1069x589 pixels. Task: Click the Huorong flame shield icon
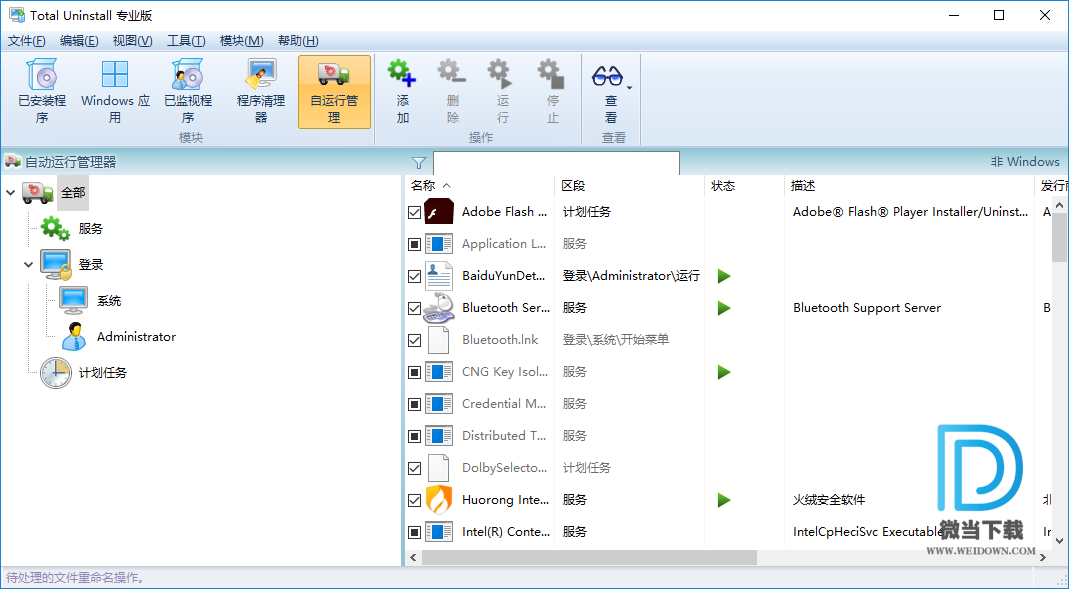tap(439, 500)
